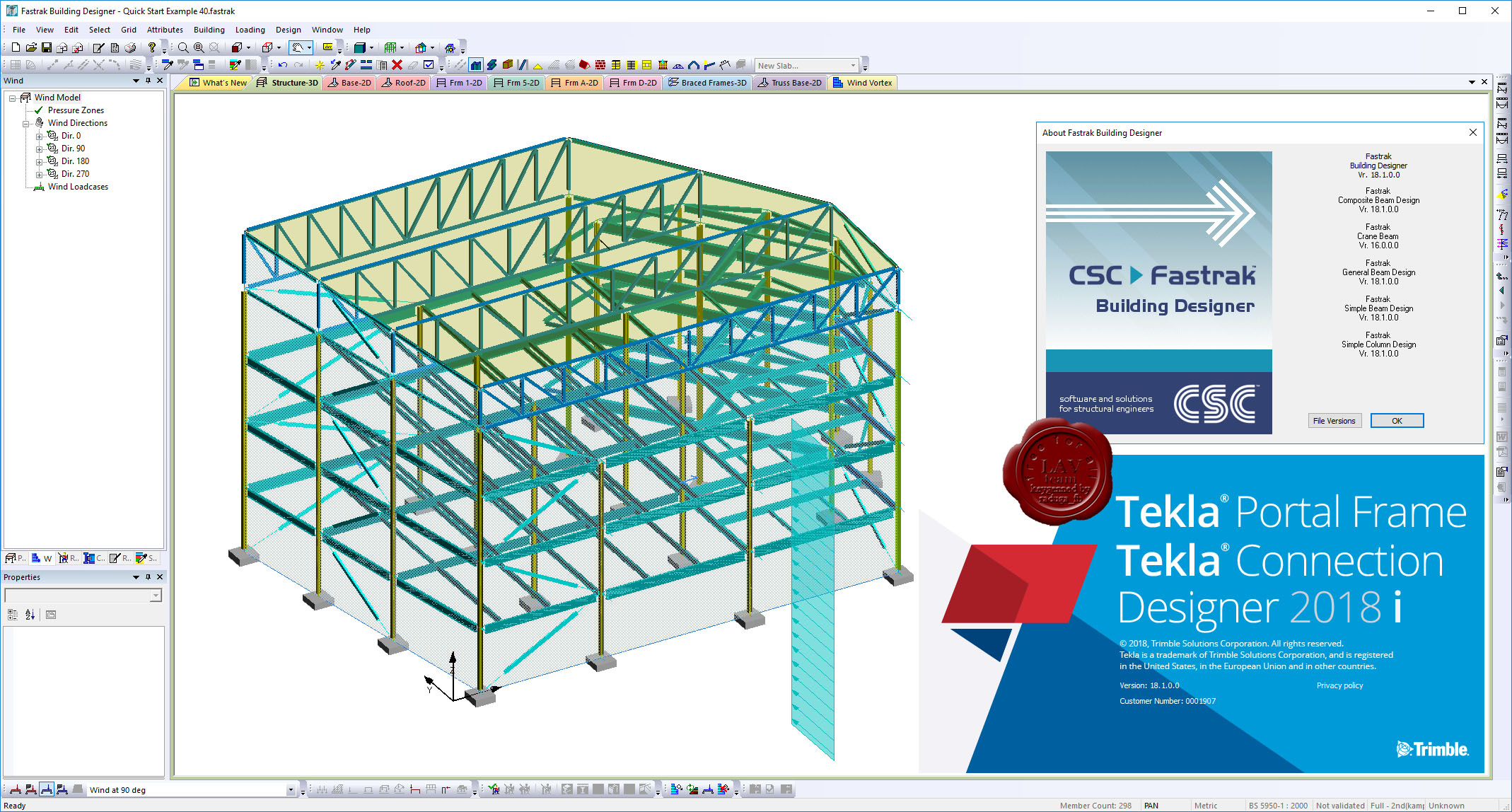
Task: Click the house-shaped building icon
Action: [421, 47]
